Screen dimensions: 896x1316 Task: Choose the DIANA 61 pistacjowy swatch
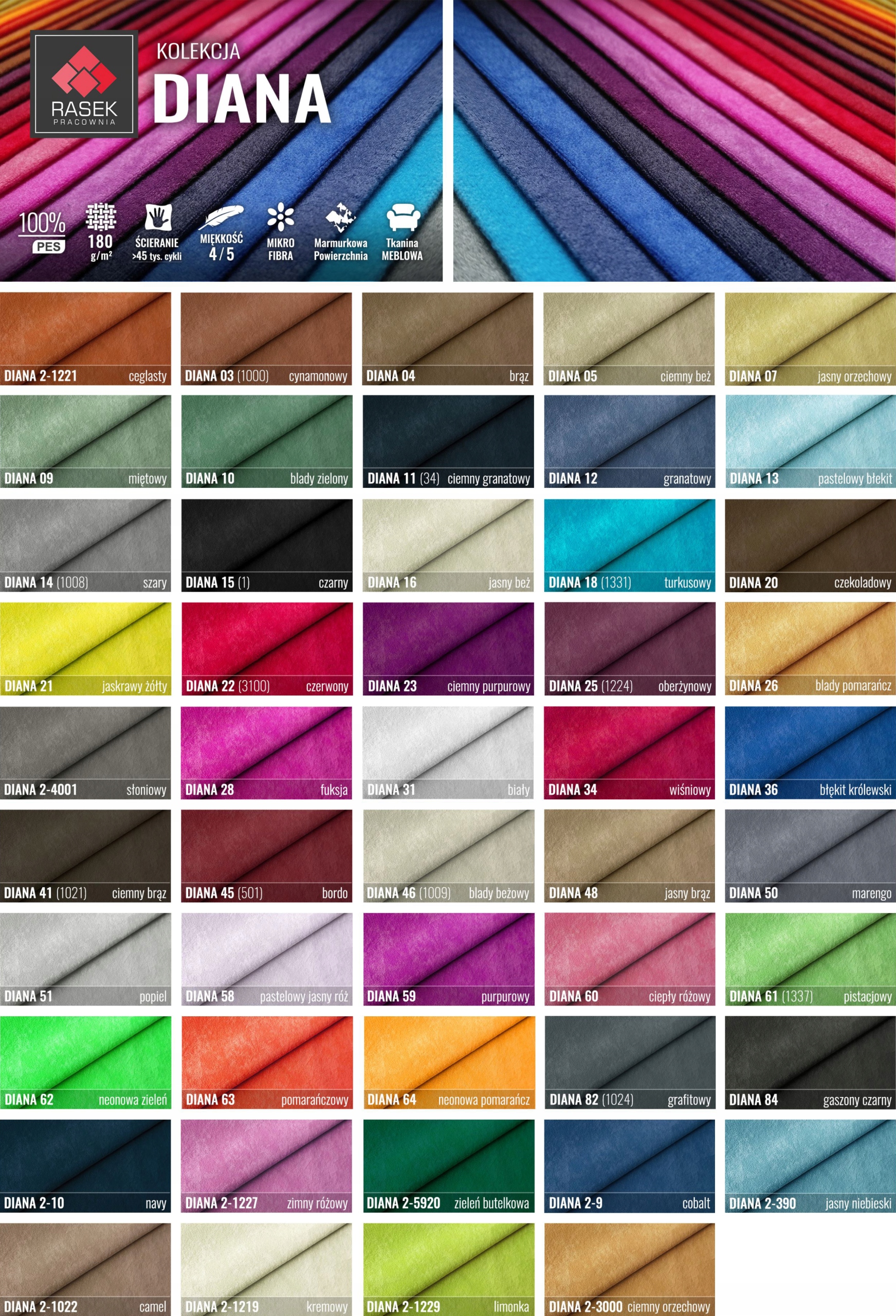[x=811, y=959]
